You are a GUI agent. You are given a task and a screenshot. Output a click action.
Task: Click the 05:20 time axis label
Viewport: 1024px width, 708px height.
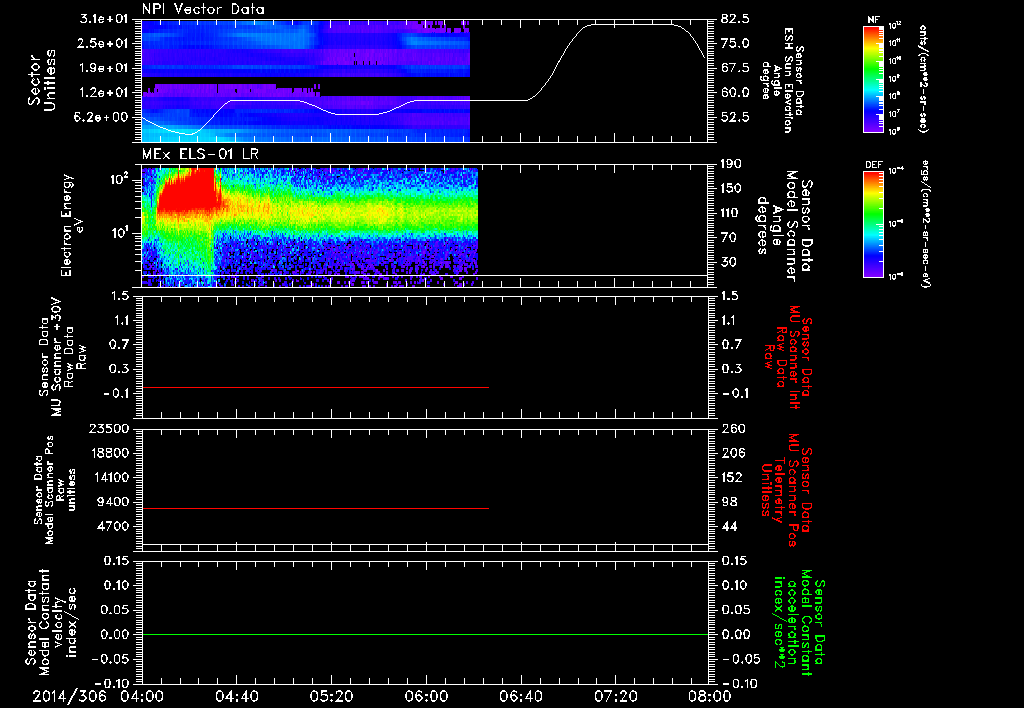(331, 696)
